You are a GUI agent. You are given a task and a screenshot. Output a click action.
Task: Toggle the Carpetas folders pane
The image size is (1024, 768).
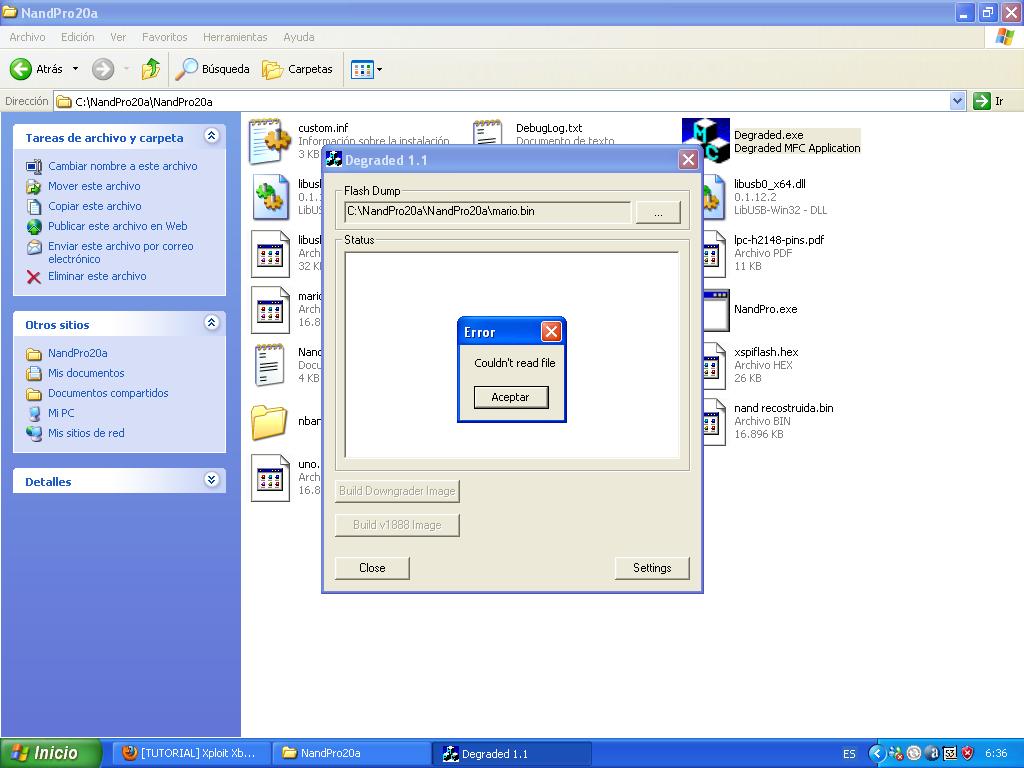tap(297, 69)
